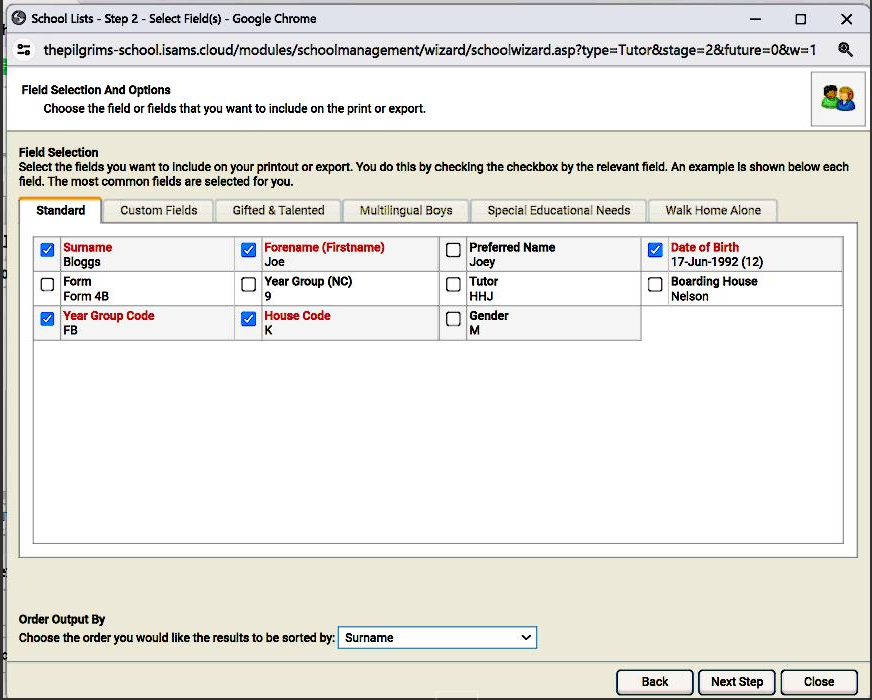872x700 pixels.
Task: Click the site information icon in address bar
Action: coord(24,50)
